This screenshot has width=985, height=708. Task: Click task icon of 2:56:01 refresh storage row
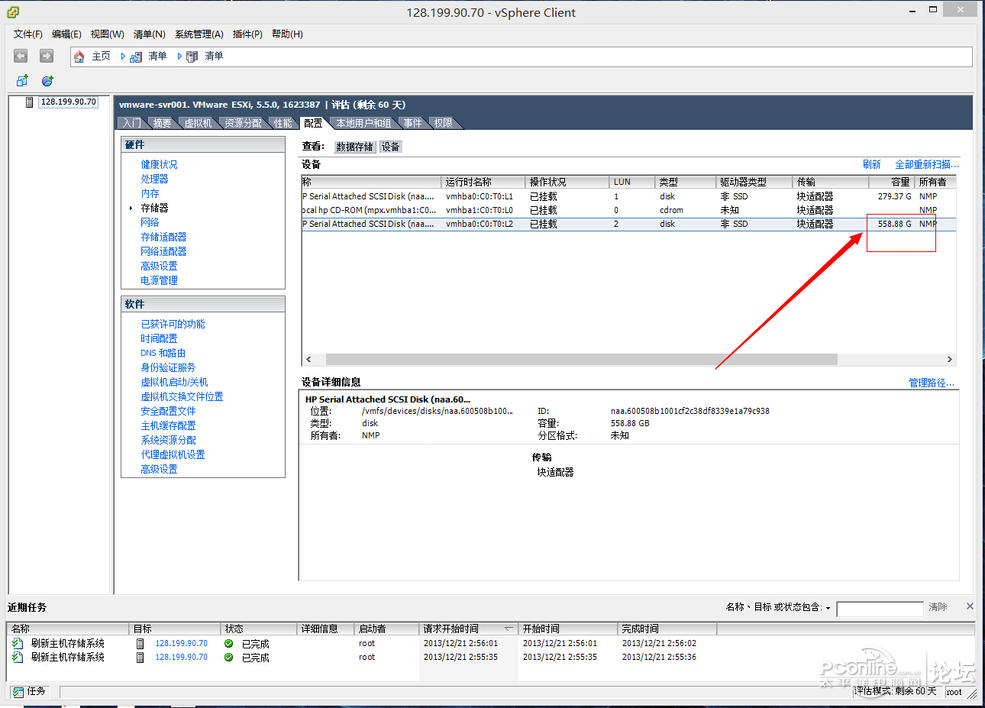(x=18, y=643)
